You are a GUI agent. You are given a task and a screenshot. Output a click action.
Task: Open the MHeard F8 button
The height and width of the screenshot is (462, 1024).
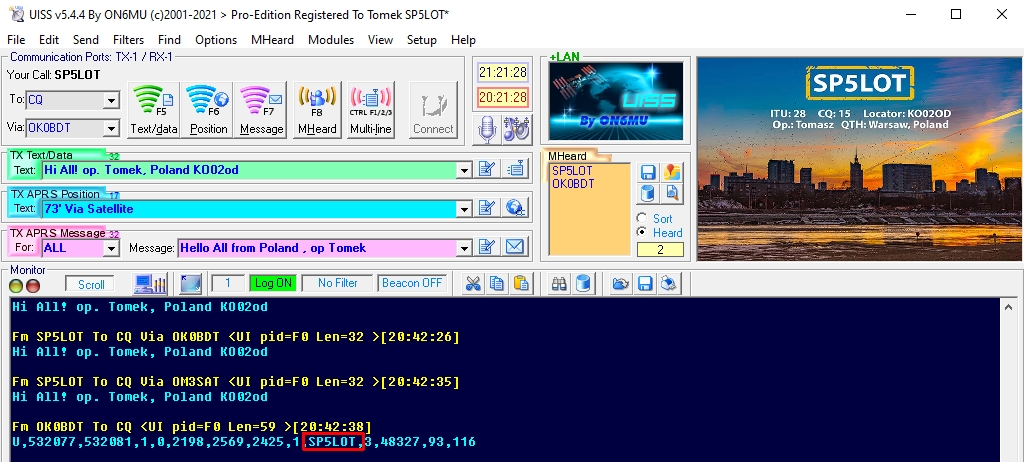[x=317, y=110]
